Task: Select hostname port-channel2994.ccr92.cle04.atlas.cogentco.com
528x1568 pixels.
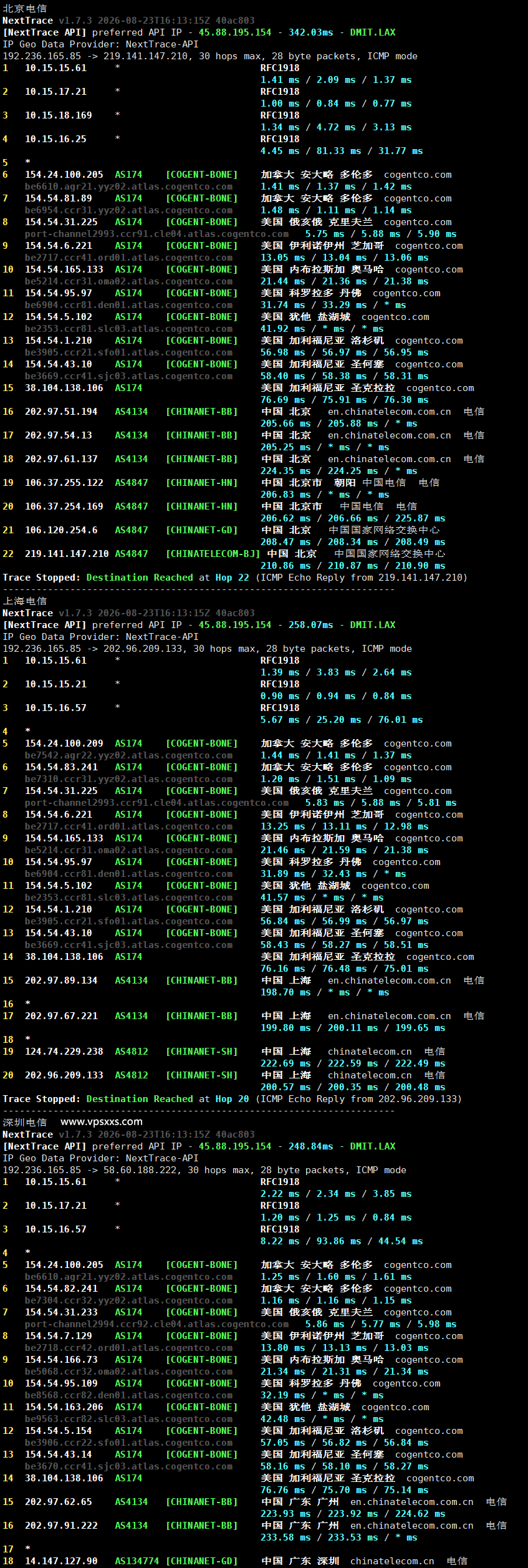Action: pos(156,1324)
